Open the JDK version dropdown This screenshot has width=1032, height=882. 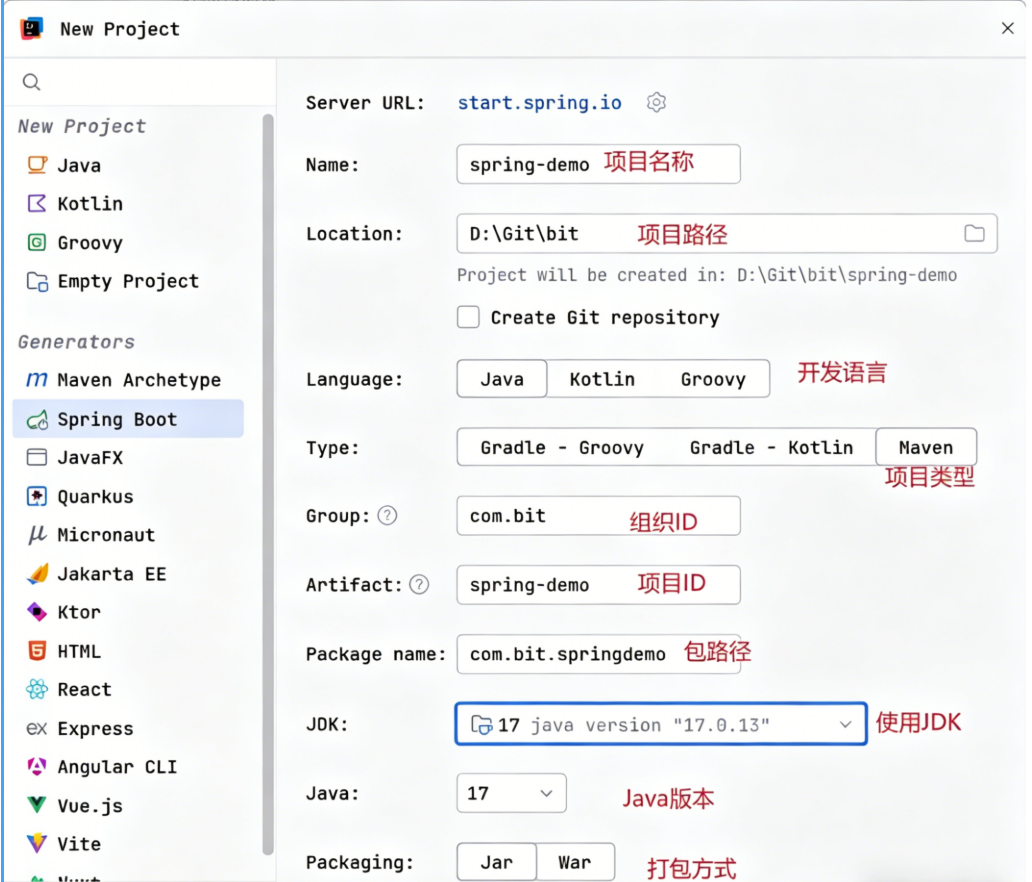661,724
